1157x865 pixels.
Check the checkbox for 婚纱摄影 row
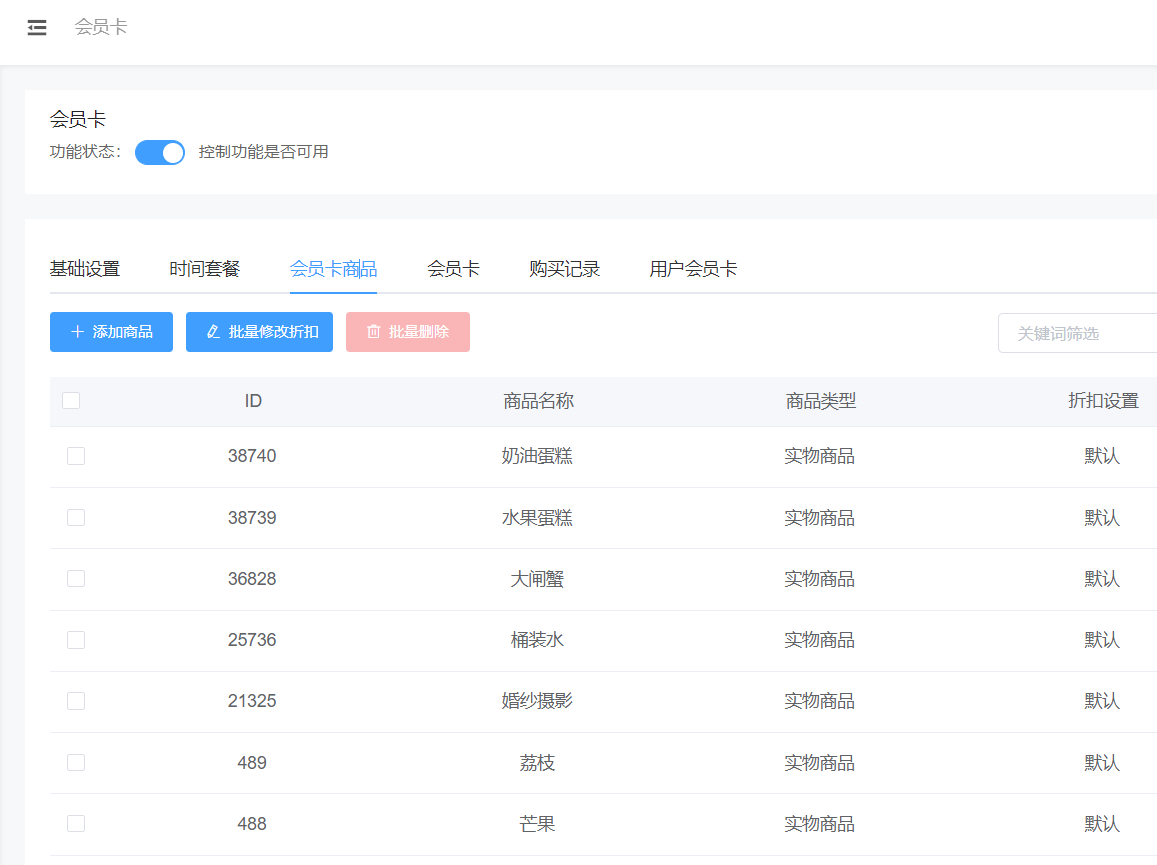(x=76, y=701)
